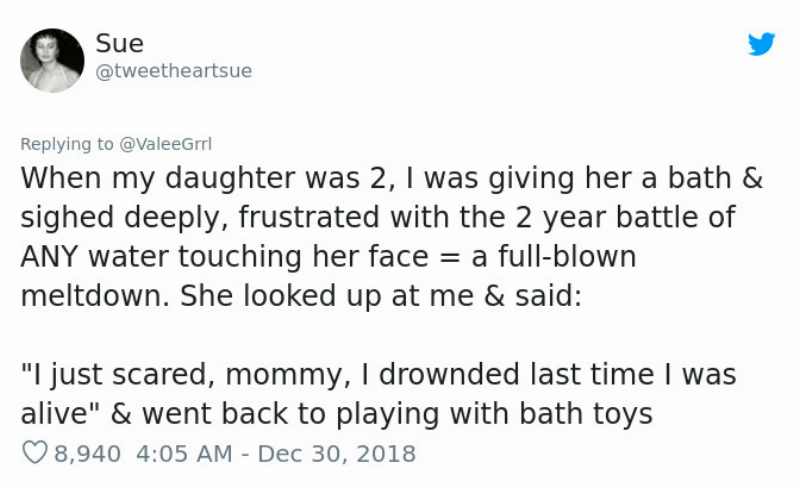Viewport: 800px width, 487px height.
Task: Like the tweet with the heart icon
Action: 34,453
